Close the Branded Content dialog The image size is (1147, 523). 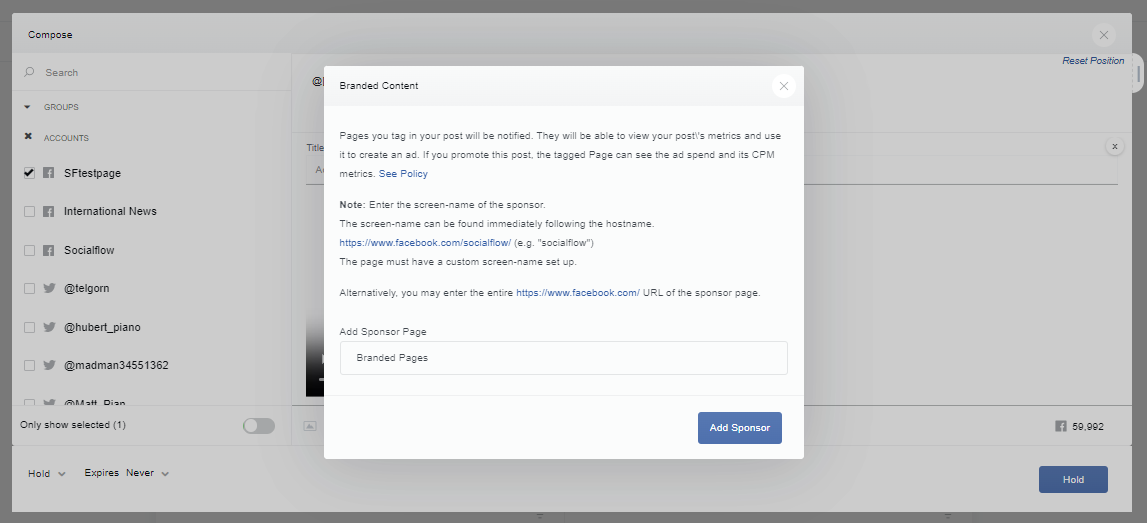pyautogui.click(x=783, y=86)
